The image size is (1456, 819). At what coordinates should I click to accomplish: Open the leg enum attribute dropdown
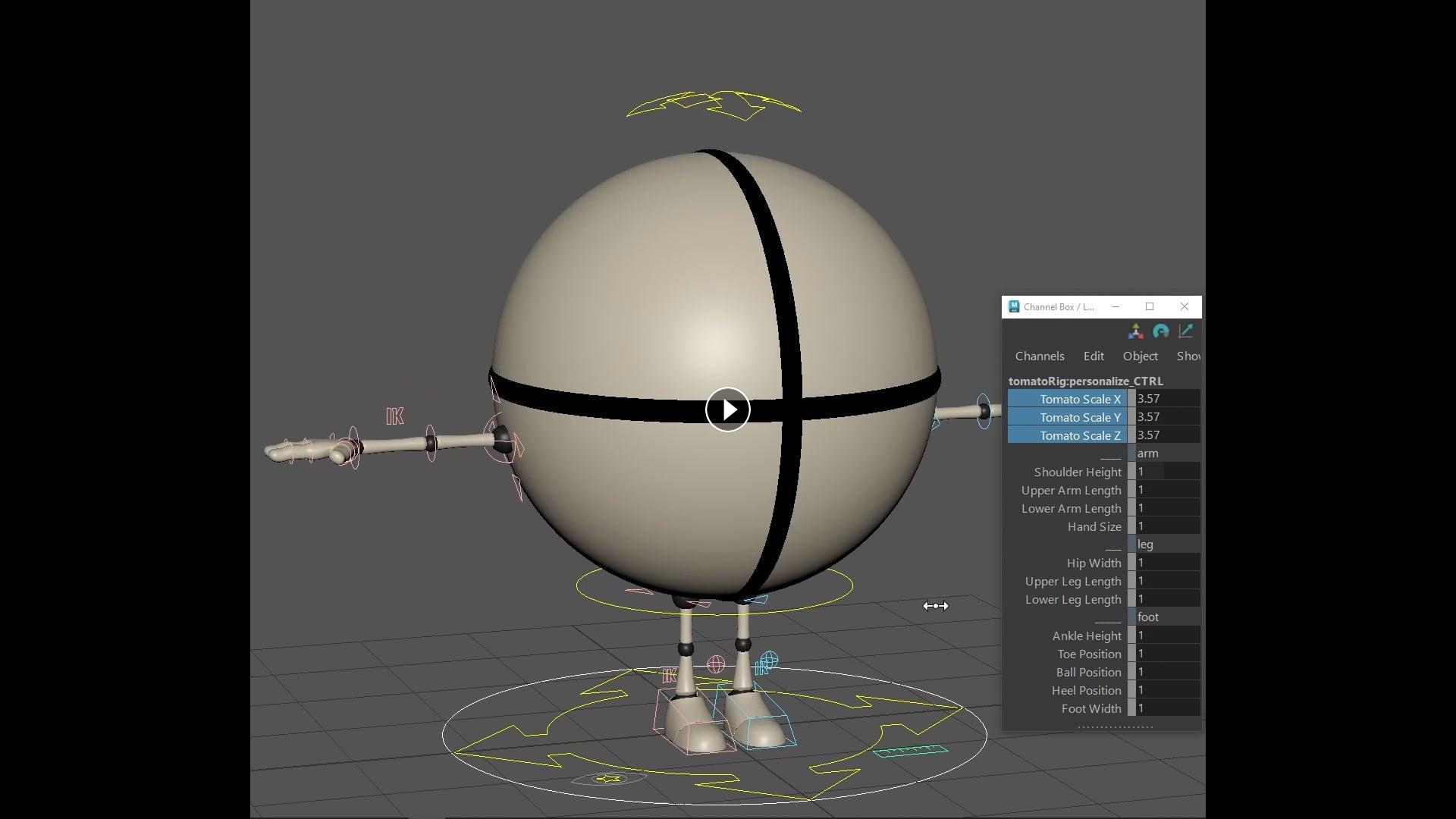tap(1166, 544)
